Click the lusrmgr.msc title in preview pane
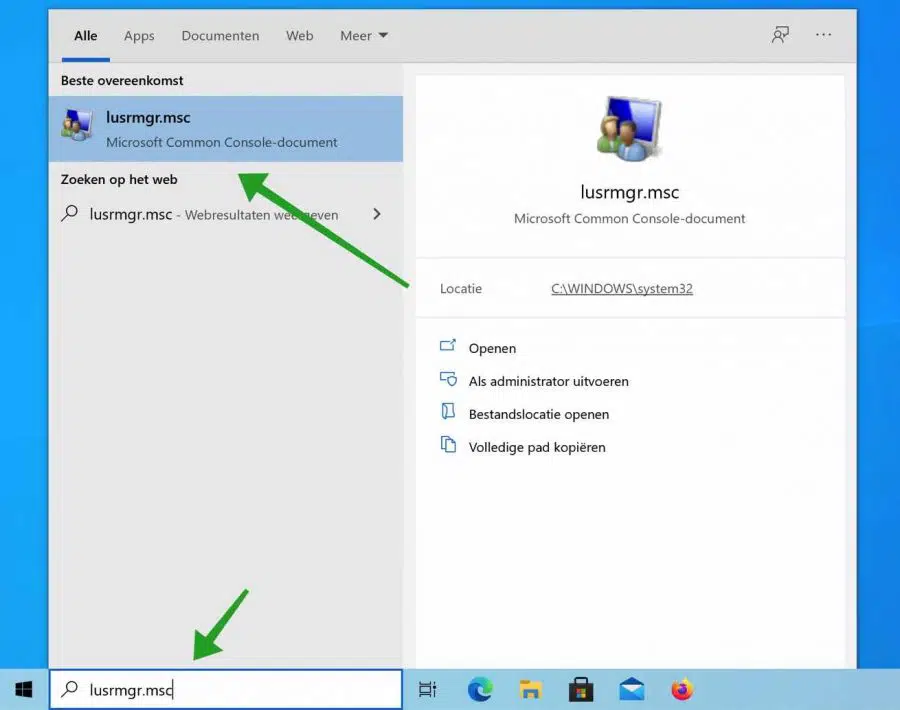 [x=630, y=192]
